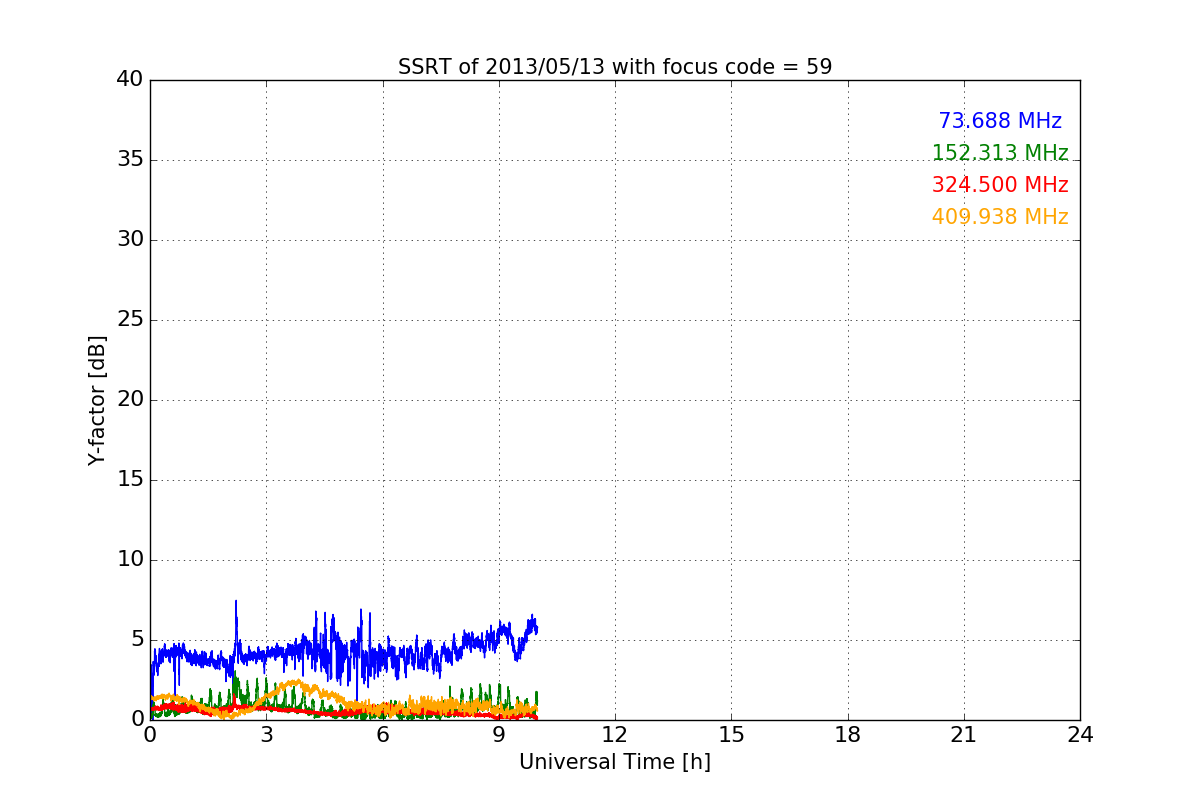
Task: Select the red legend label '324.500 MHz'
Action: point(1000,185)
